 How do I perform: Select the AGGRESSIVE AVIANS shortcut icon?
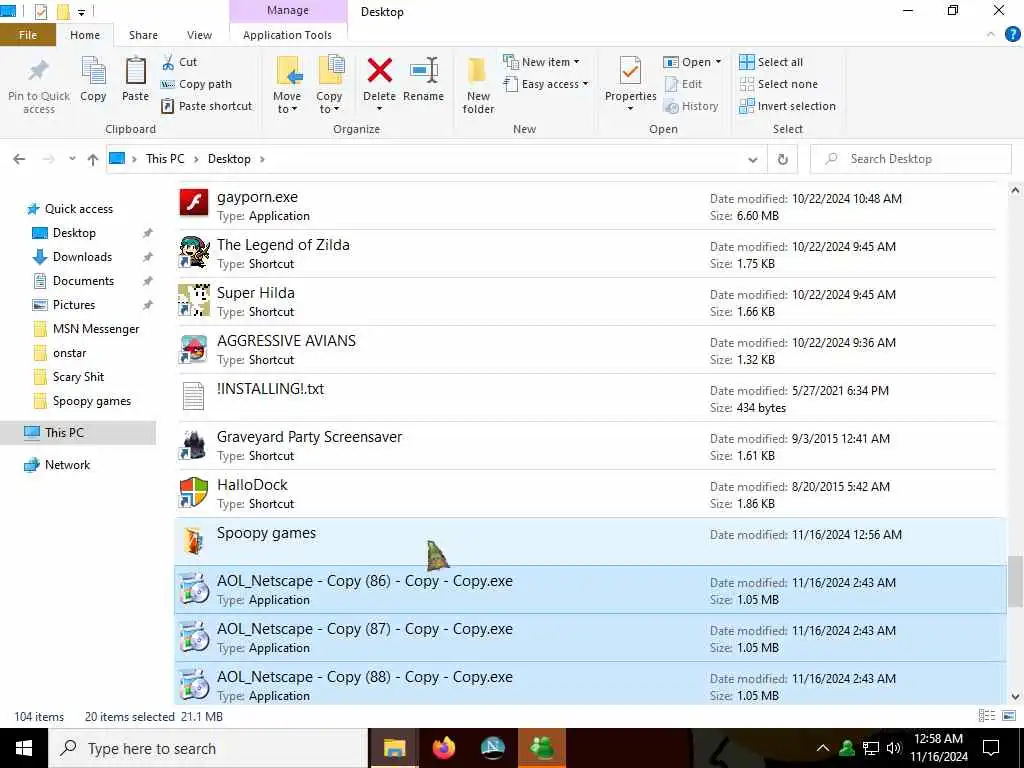[194, 349]
